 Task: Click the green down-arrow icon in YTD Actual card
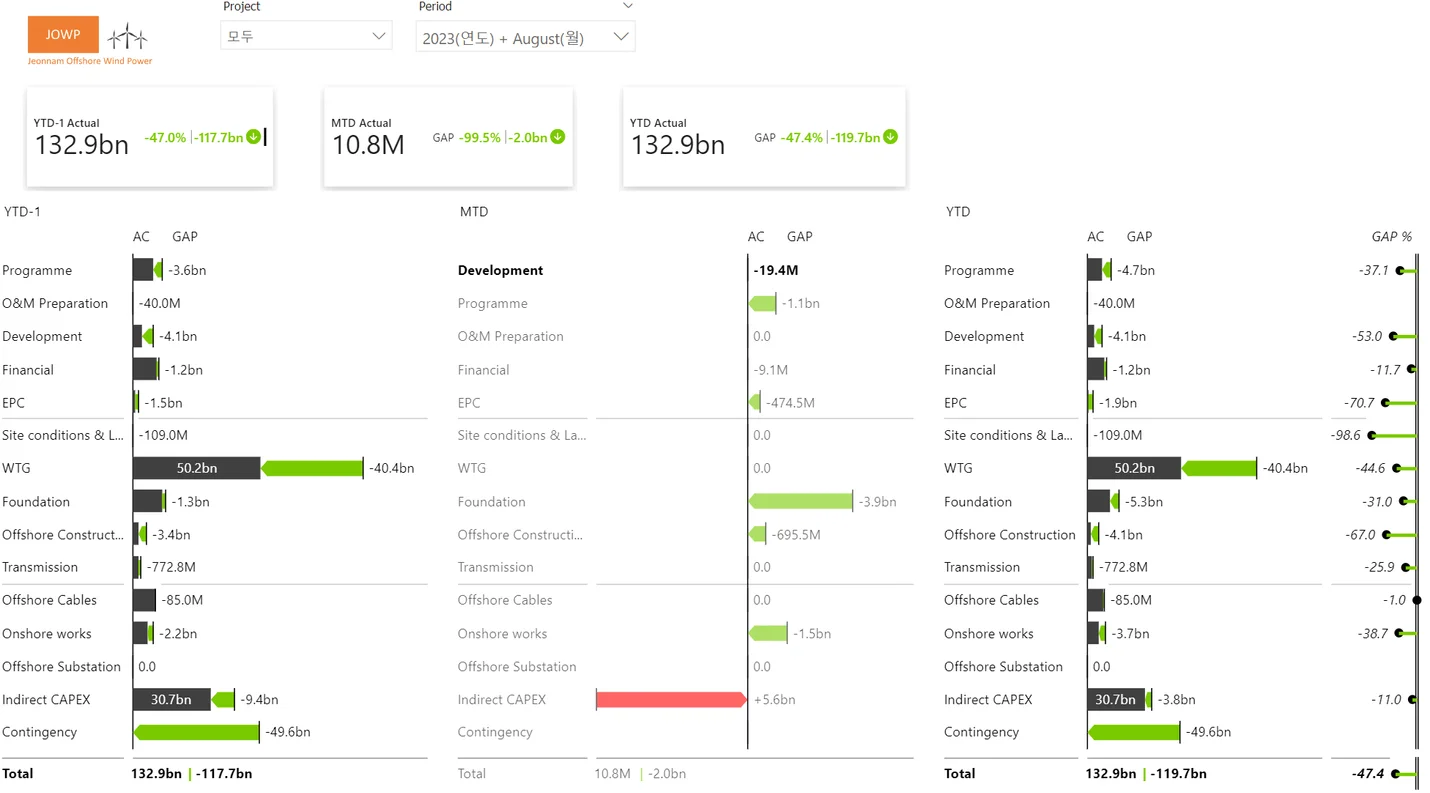890,137
